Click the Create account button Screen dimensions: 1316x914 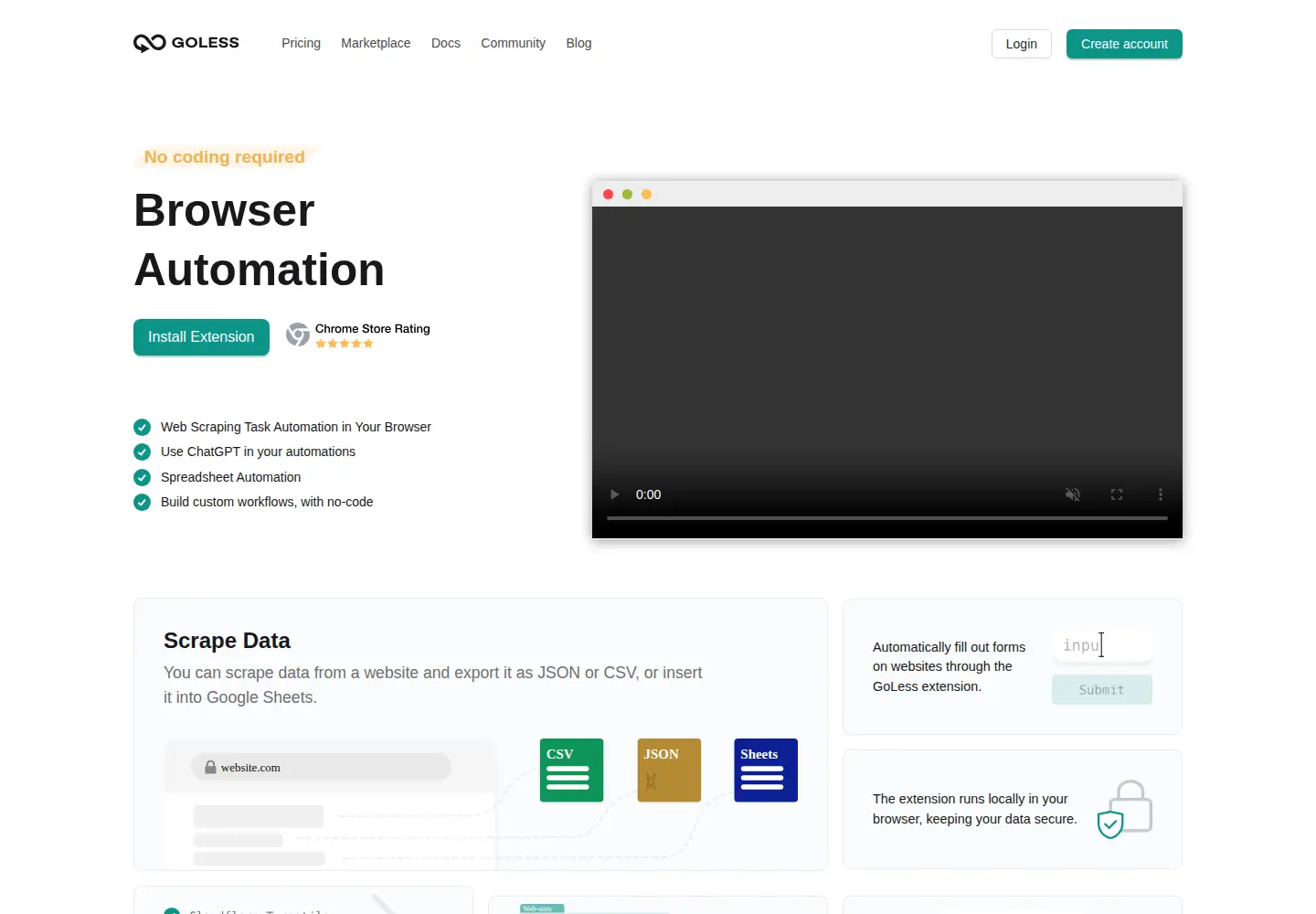(1124, 44)
